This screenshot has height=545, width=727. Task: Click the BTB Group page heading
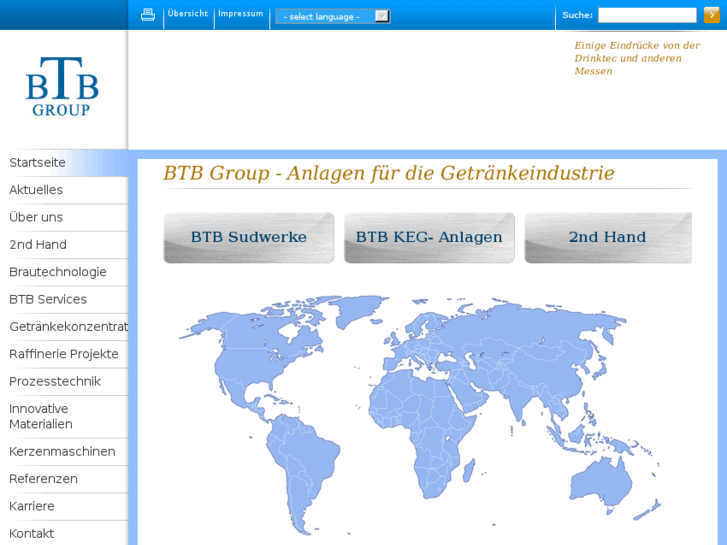389,173
